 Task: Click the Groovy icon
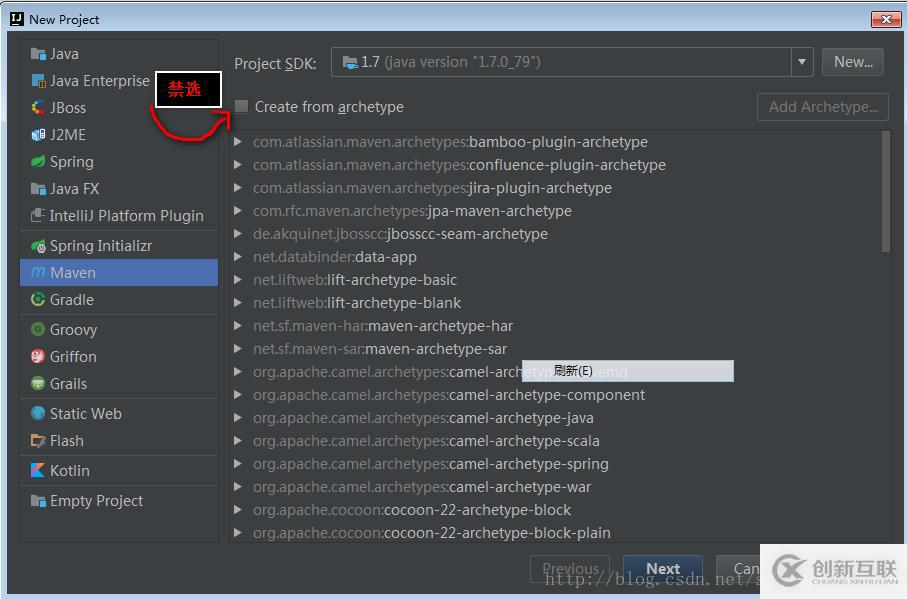(x=38, y=330)
